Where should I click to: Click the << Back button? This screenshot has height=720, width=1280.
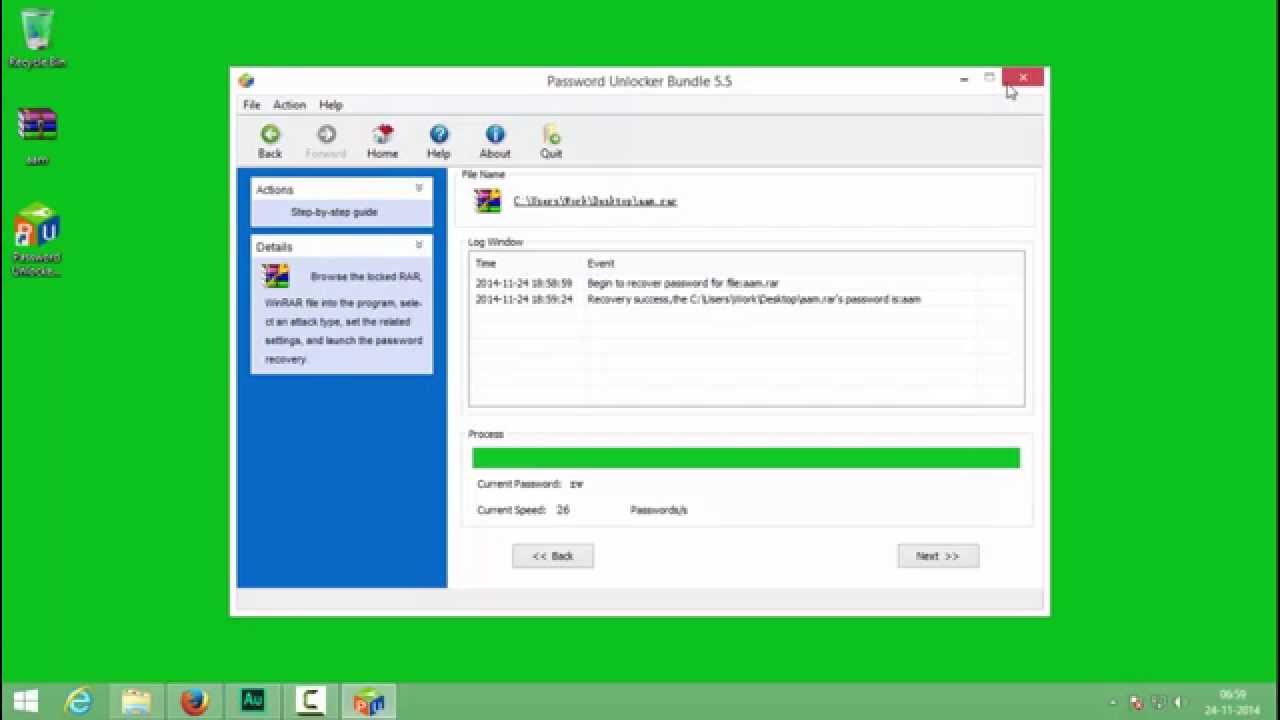click(x=553, y=556)
